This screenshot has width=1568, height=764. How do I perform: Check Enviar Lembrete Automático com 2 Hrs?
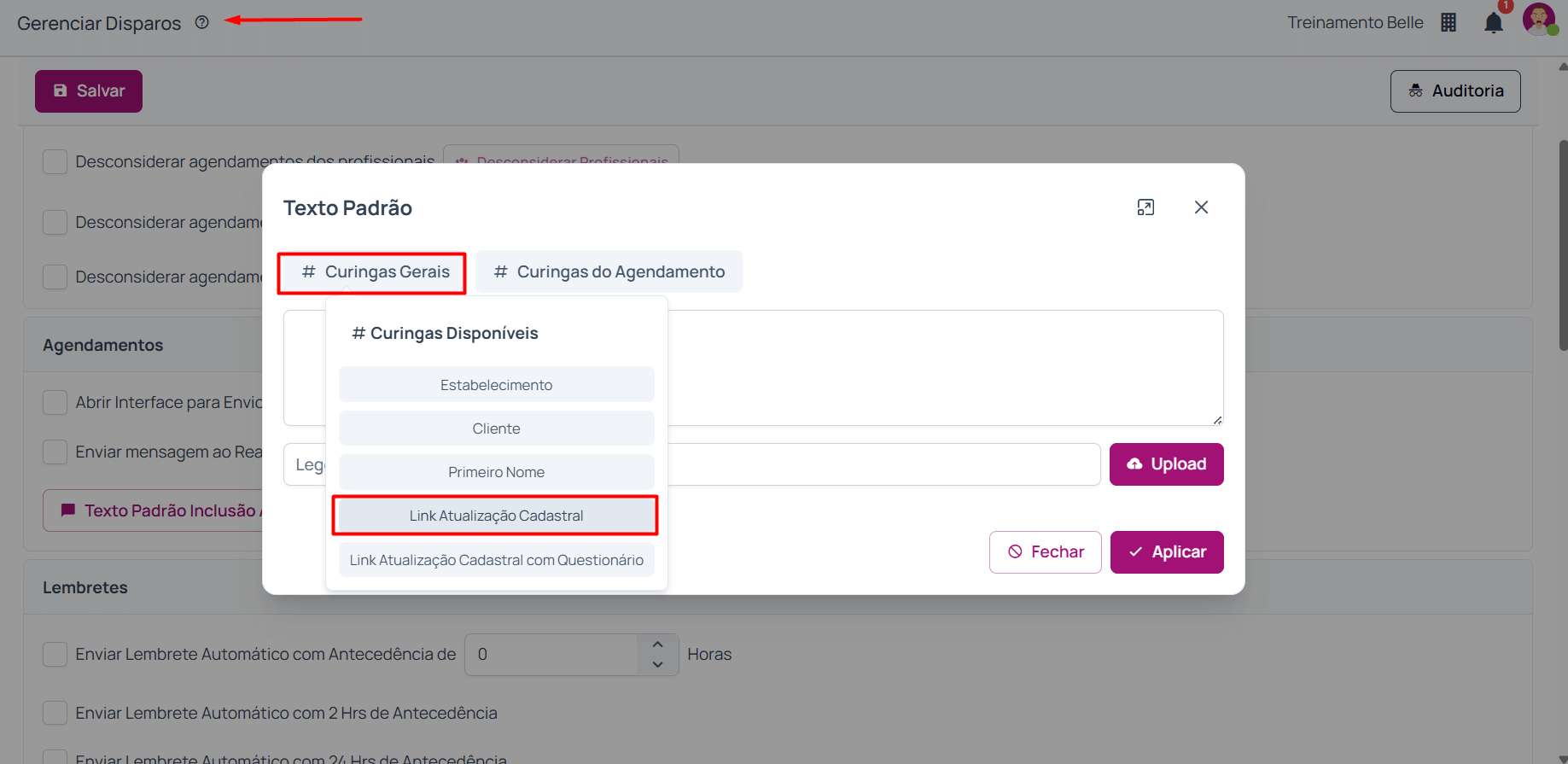click(55, 713)
